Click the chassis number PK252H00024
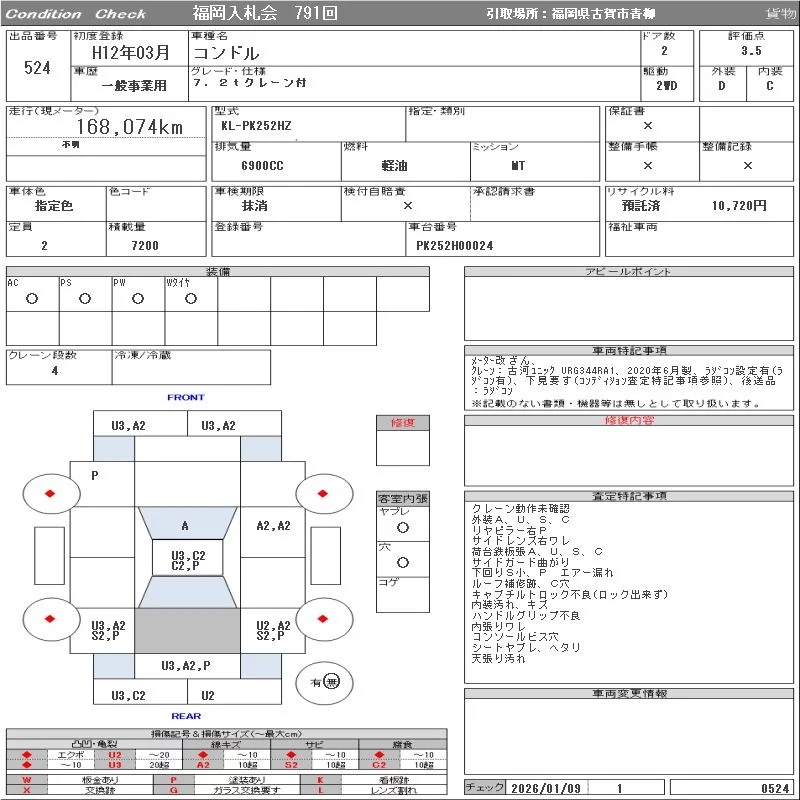This screenshot has width=800, height=800. point(454,245)
